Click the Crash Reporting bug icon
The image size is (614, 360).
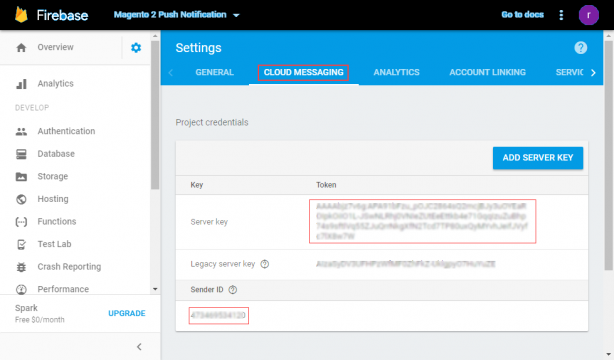point(21,267)
